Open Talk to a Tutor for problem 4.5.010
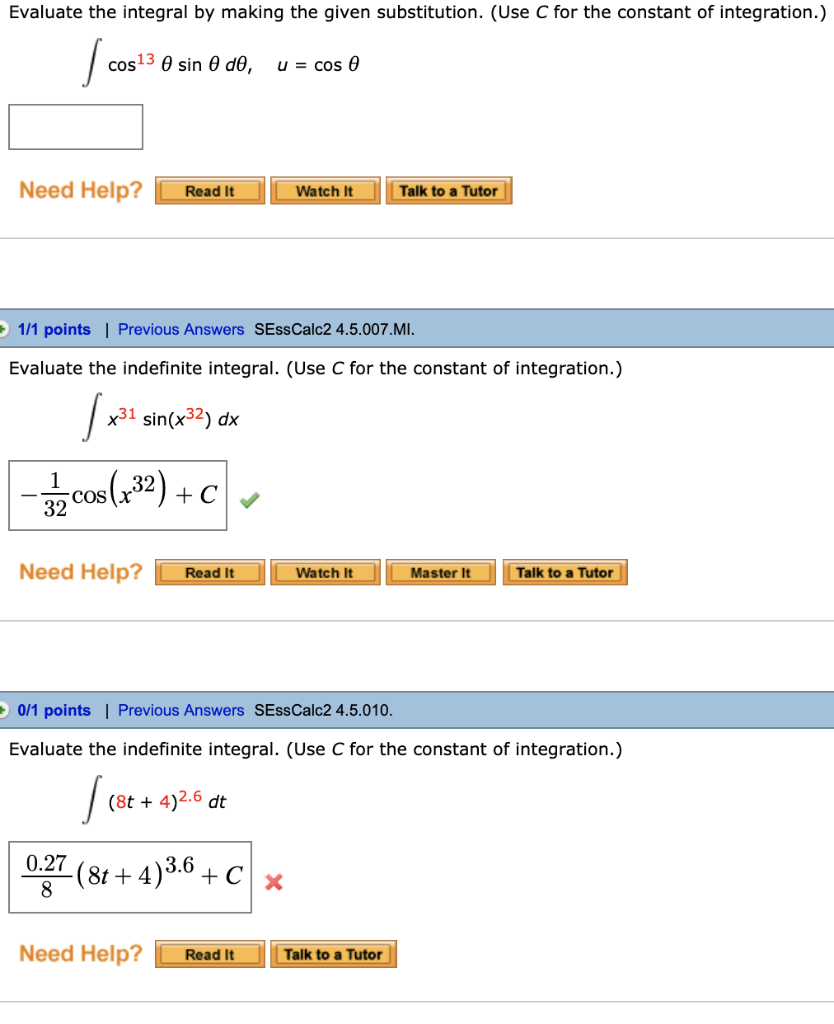The width and height of the screenshot is (834, 1024). 333,954
